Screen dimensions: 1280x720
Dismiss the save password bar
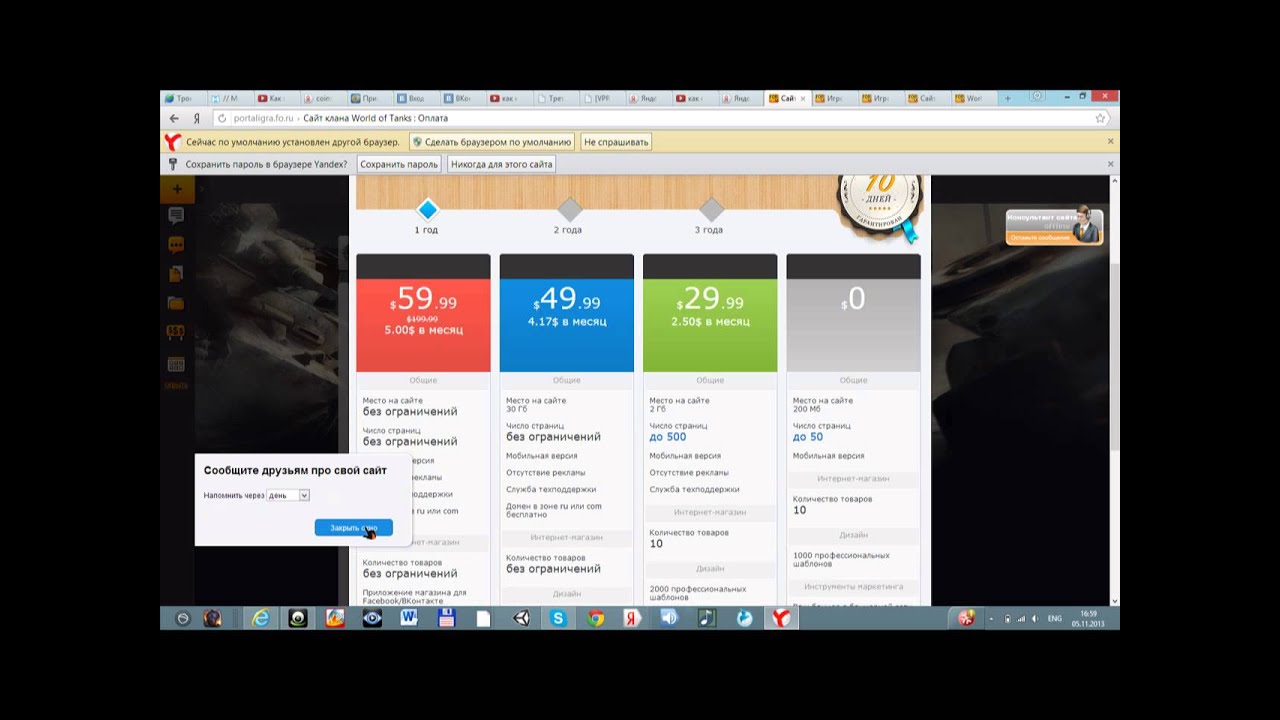point(1110,164)
